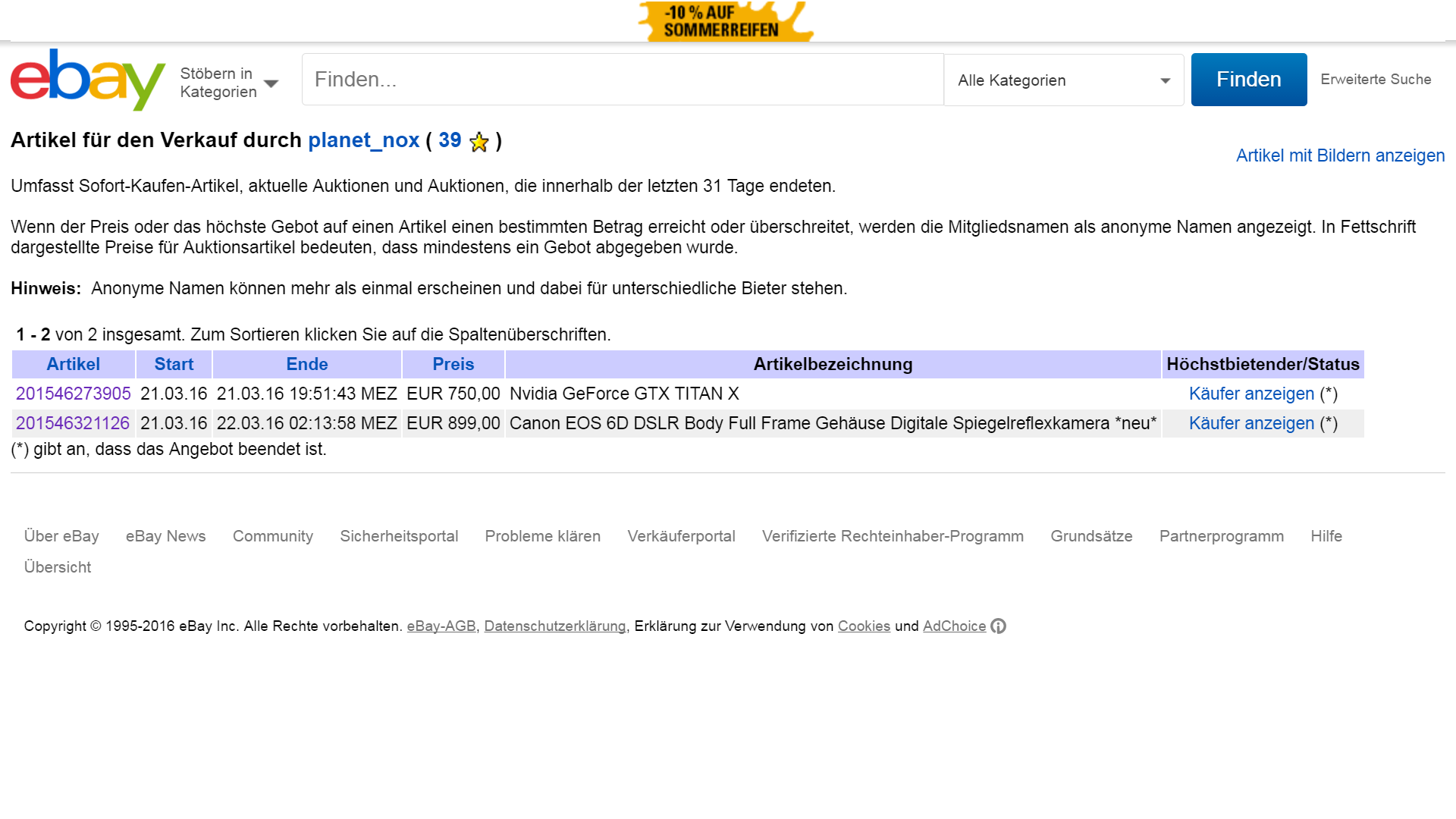Sort by Ende column header
The width and height of the screenshot is (1456, 819).
[x=307, y=364]
